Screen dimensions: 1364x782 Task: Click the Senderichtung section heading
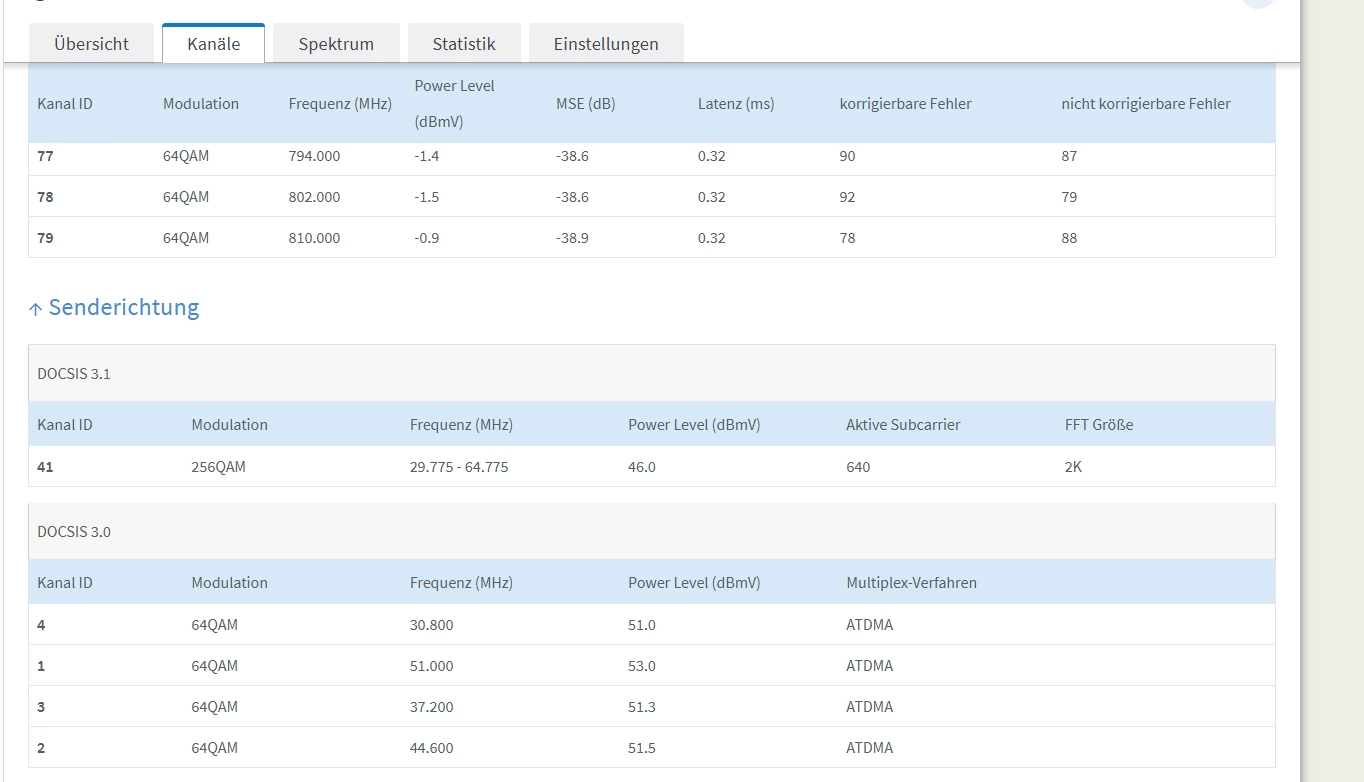click(x=124, y=307)
